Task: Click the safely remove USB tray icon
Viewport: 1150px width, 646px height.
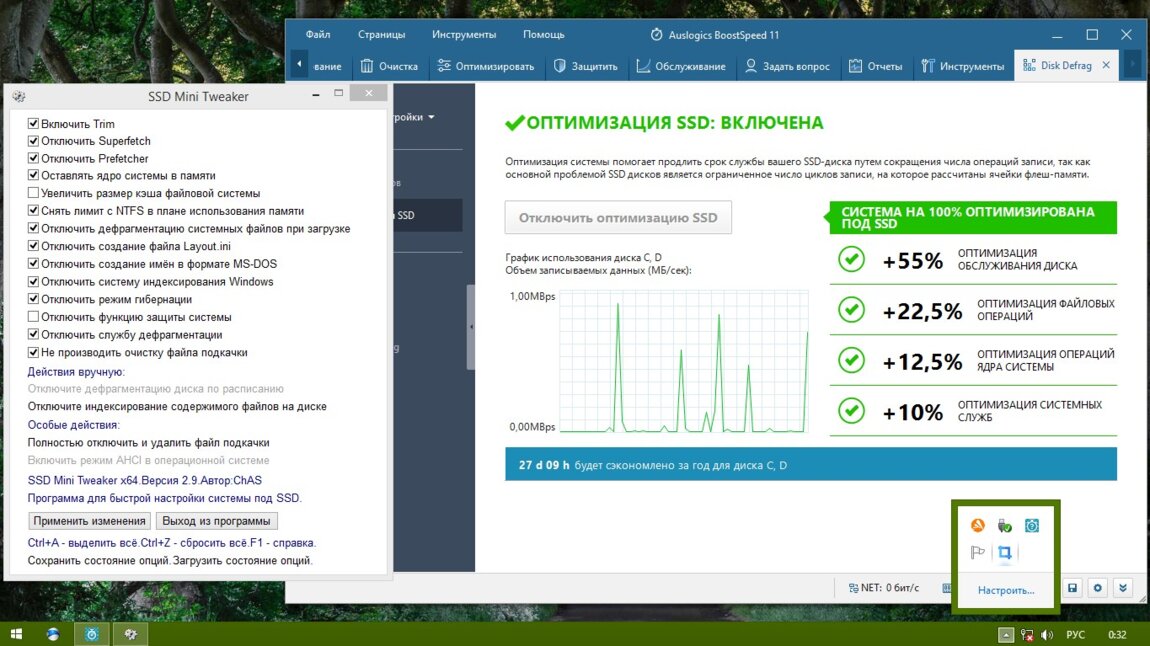Action: [x=1005, y=526]
